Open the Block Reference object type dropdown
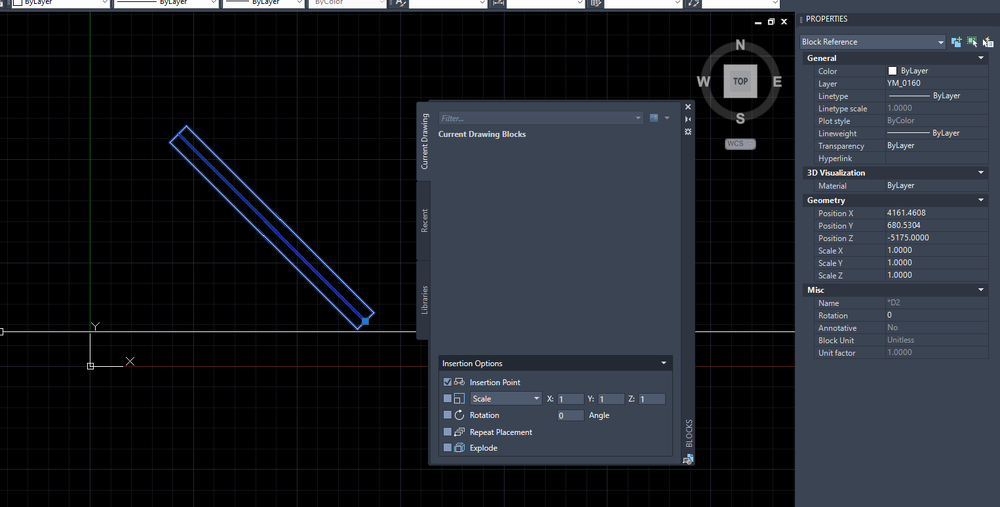 point(872,42)
